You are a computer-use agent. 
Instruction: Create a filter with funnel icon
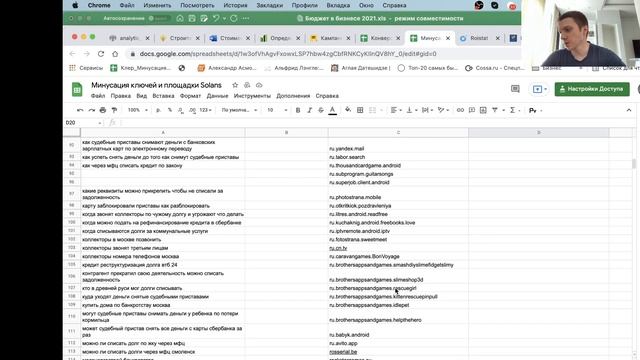495,110
